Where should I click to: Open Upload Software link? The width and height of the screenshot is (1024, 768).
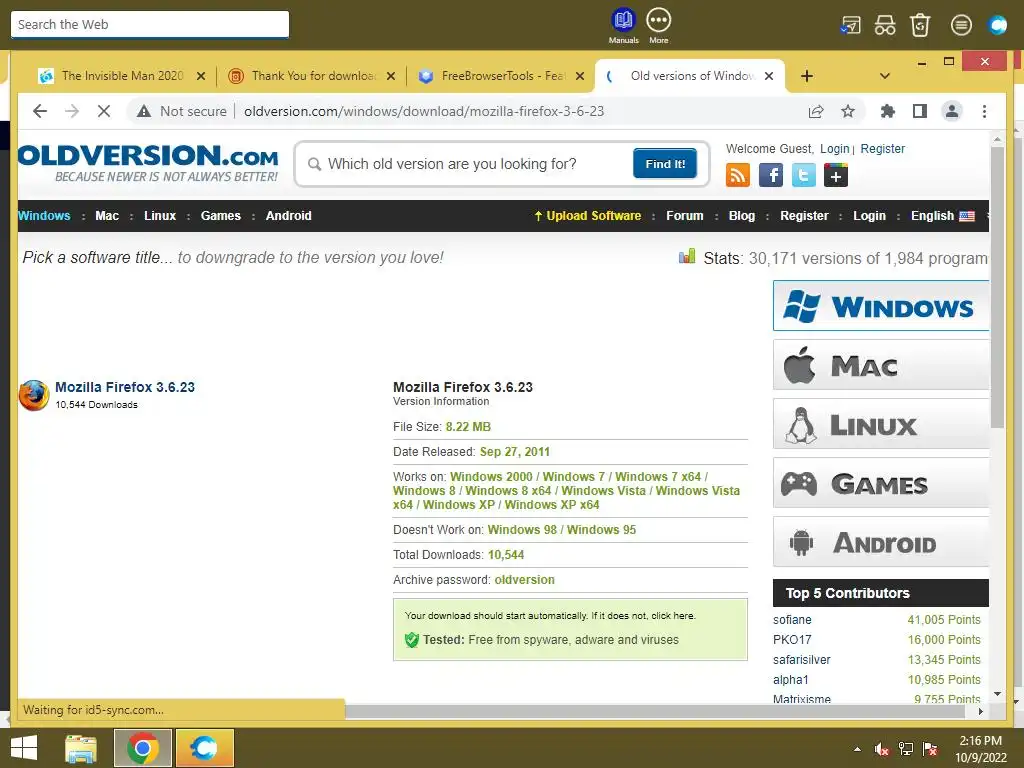tap(588, 216)
